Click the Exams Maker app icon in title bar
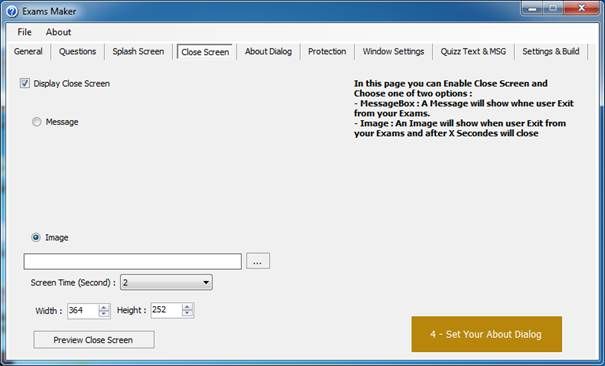This screenshot has height=366, width=605. 12,11
